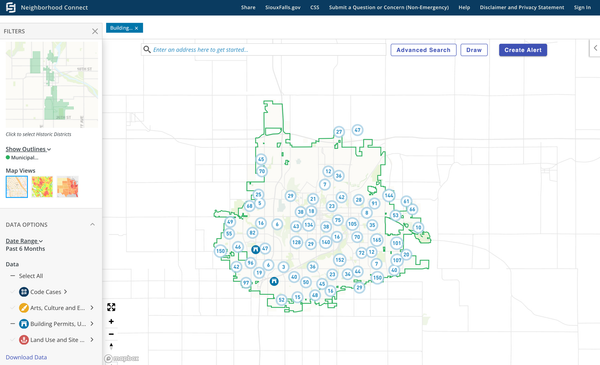The width and height of the screenshot is (600, 365).
Task: Expand the Land Use and Site arrow
Action: 92,340
